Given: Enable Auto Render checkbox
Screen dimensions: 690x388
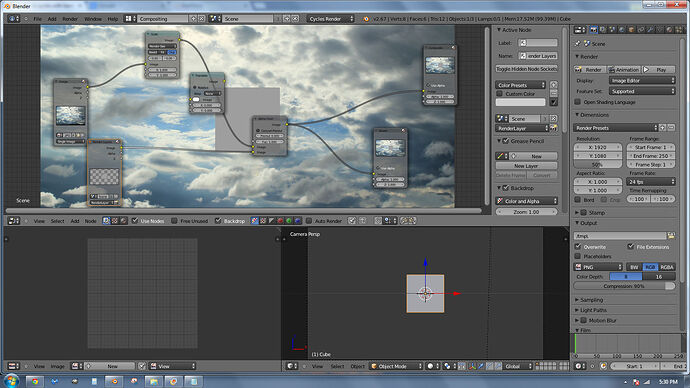Looking at the screenshot, I should click(x=309, y=221).
